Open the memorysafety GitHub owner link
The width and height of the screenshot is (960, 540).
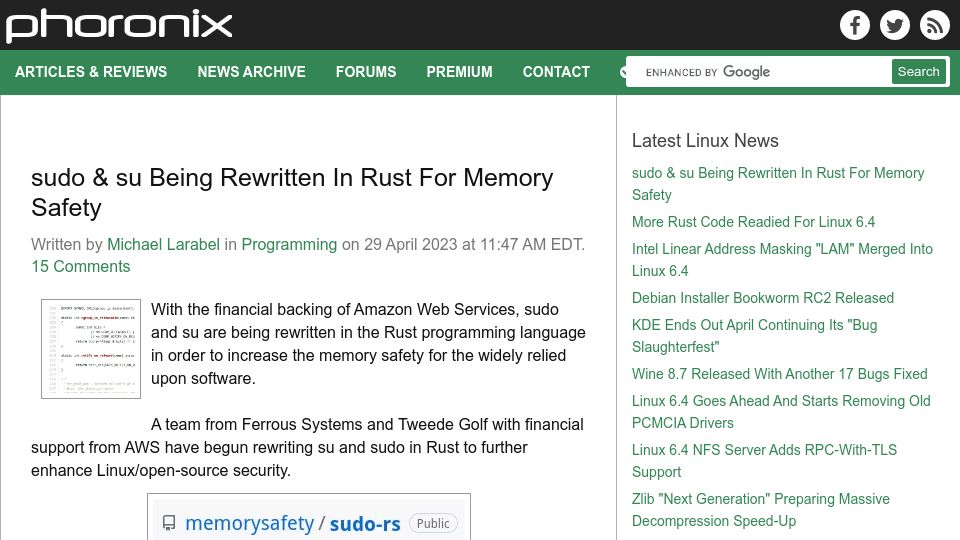click(x=249, y=523)
